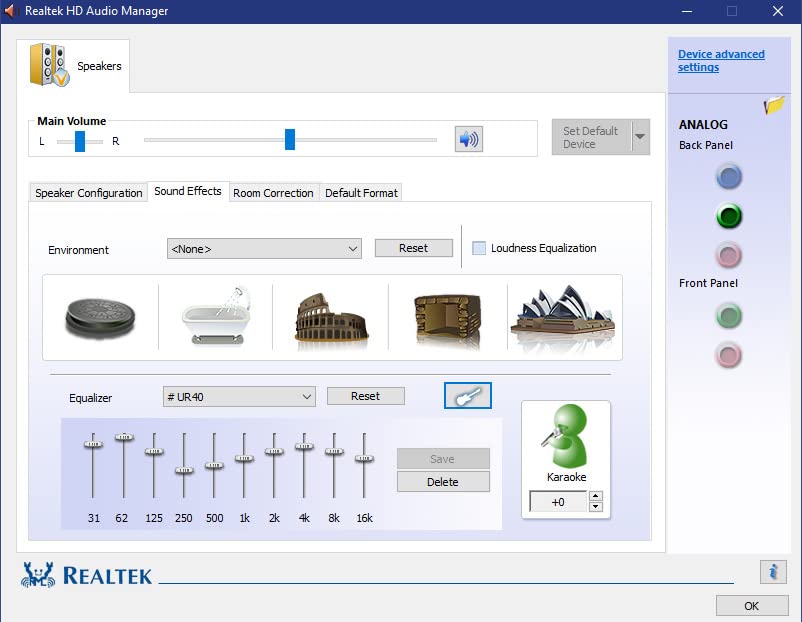Select the Speakers device tab

(73, 65)
